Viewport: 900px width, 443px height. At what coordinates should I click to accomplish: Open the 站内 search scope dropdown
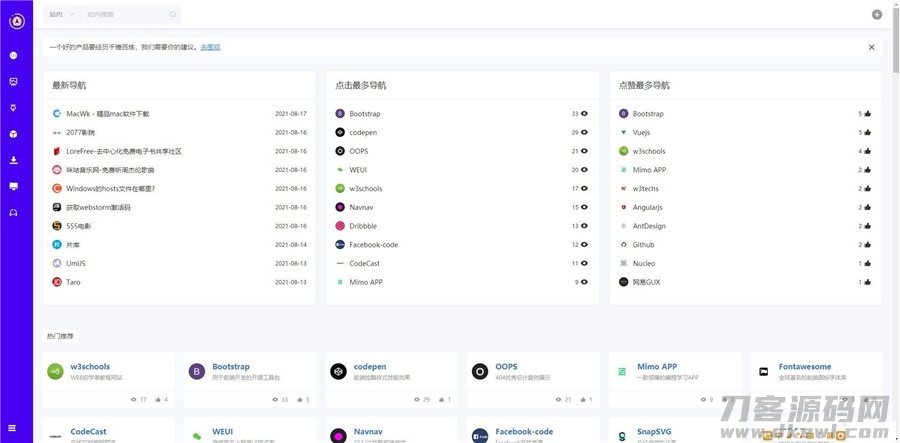pyautogui.click(x=61, y=15)
